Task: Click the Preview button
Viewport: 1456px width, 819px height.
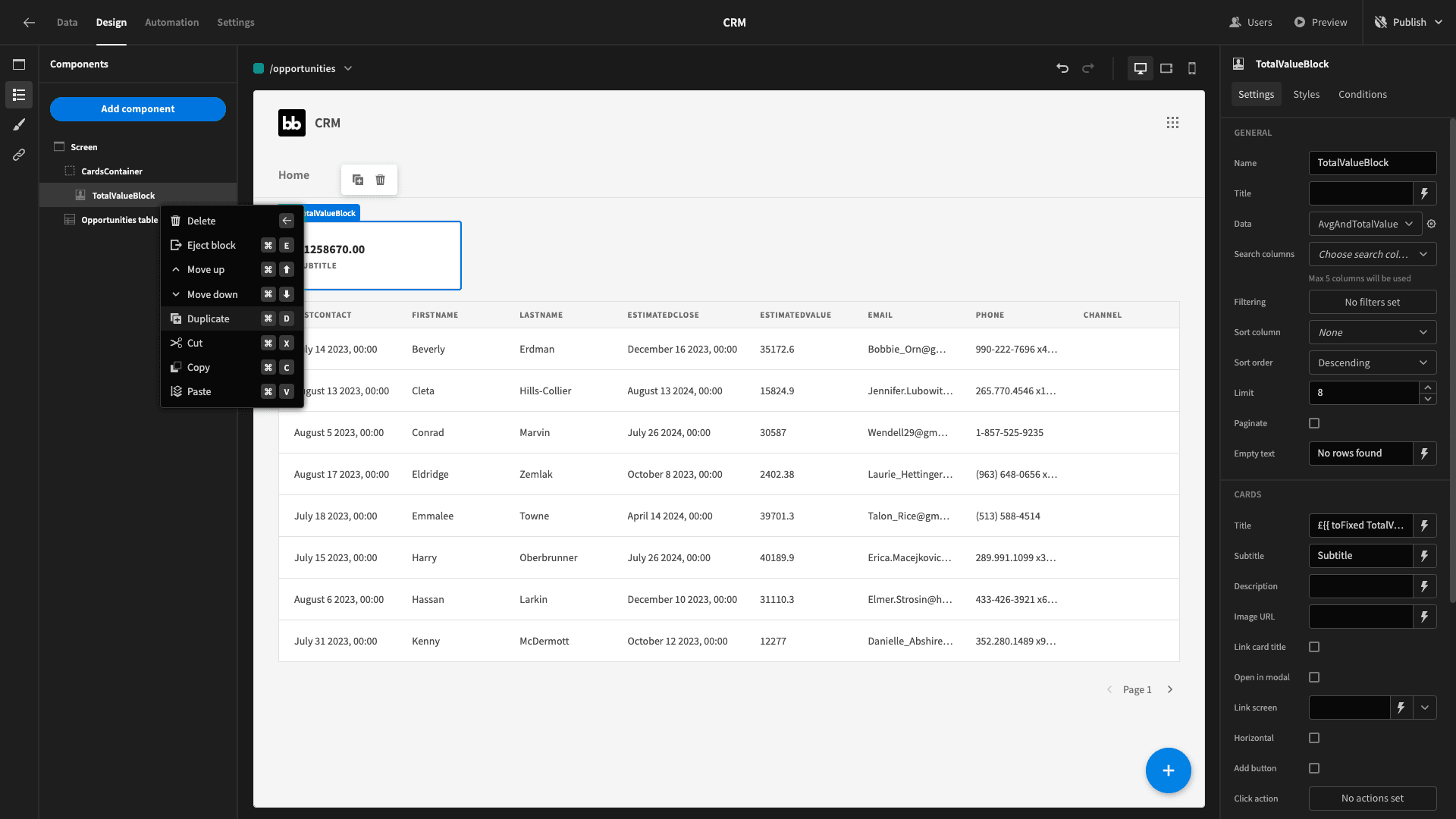Action: 1320,22
